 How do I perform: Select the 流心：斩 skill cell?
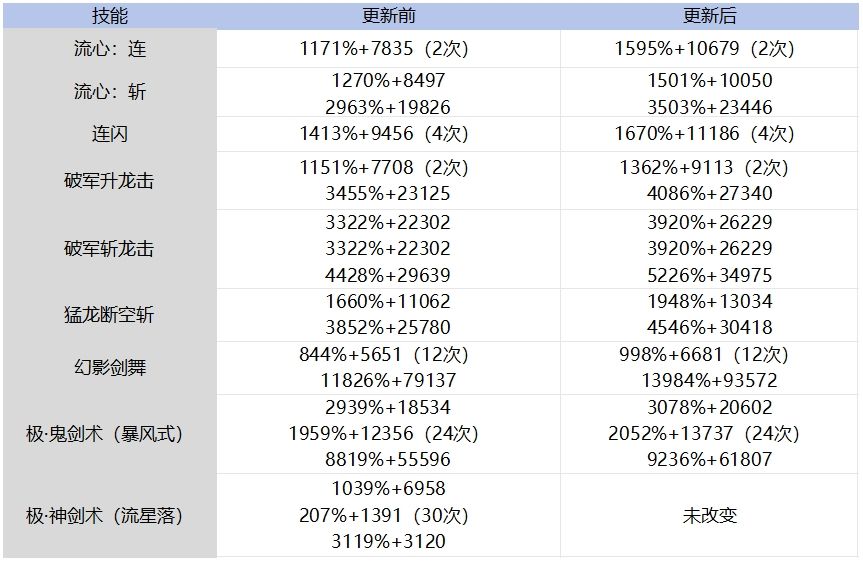tap(110, 92)
